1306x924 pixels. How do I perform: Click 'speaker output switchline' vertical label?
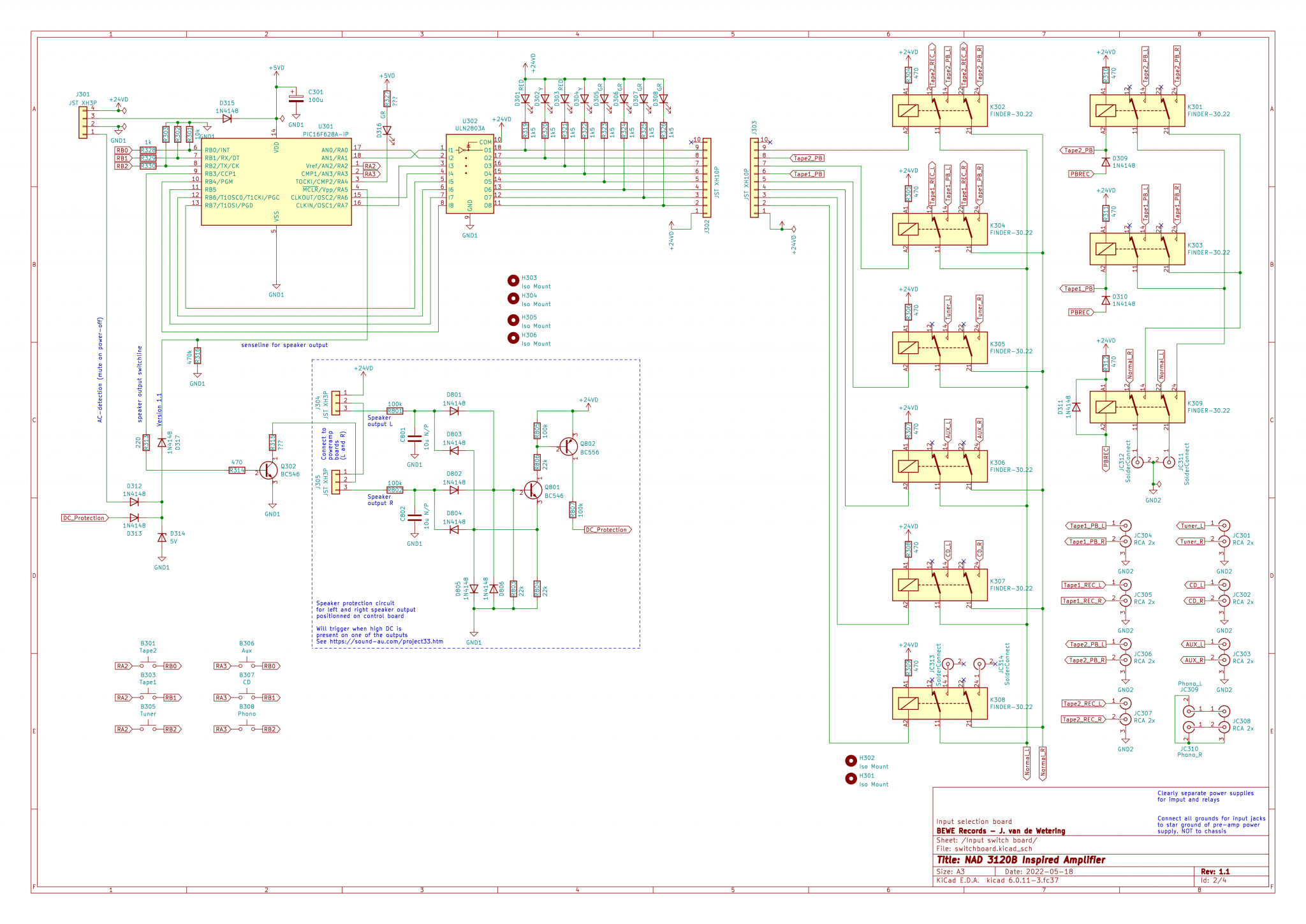pyautogui.click(x=140, y=384)
